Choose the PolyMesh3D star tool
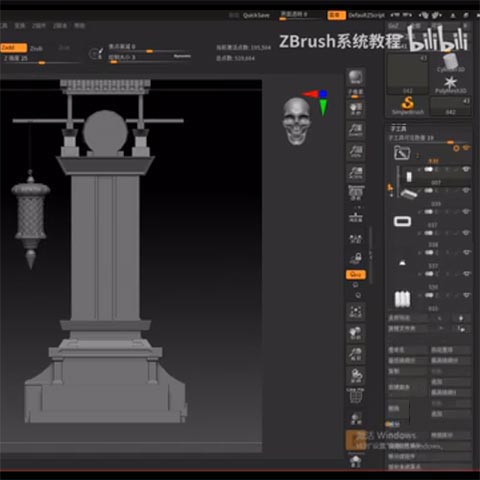 (450, 84)
